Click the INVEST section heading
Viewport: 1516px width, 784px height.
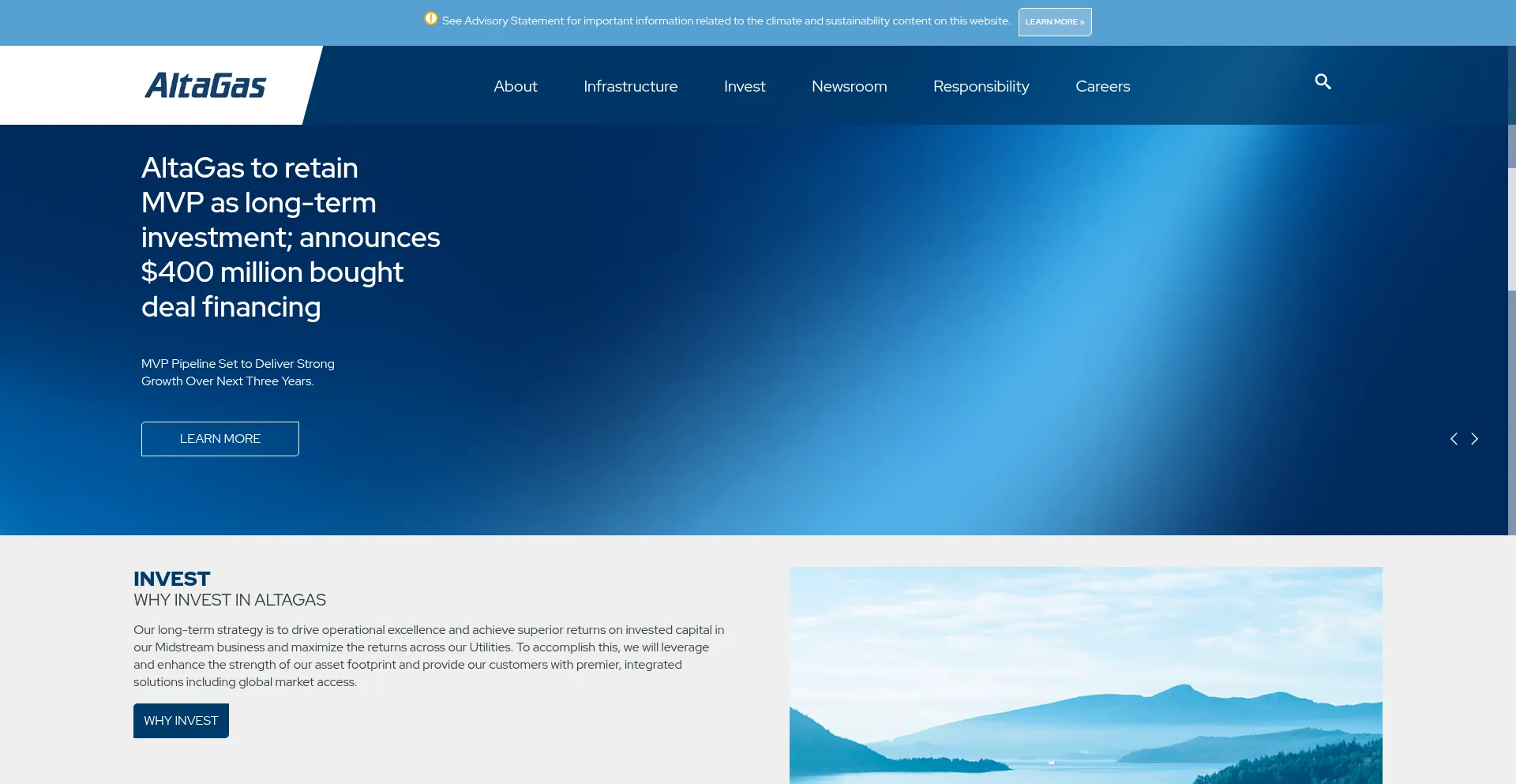tap(172, 579)
